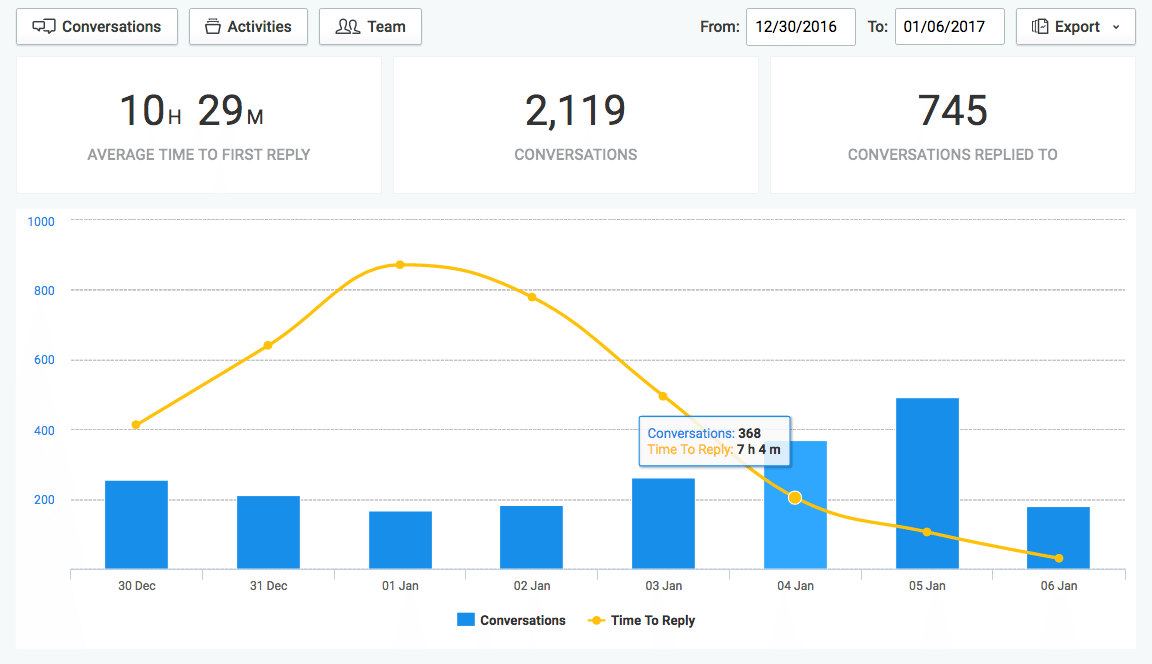Open the To date picker showing 01/06/2017
Screen dimensions: 1152x664
(x=949, y=27)
